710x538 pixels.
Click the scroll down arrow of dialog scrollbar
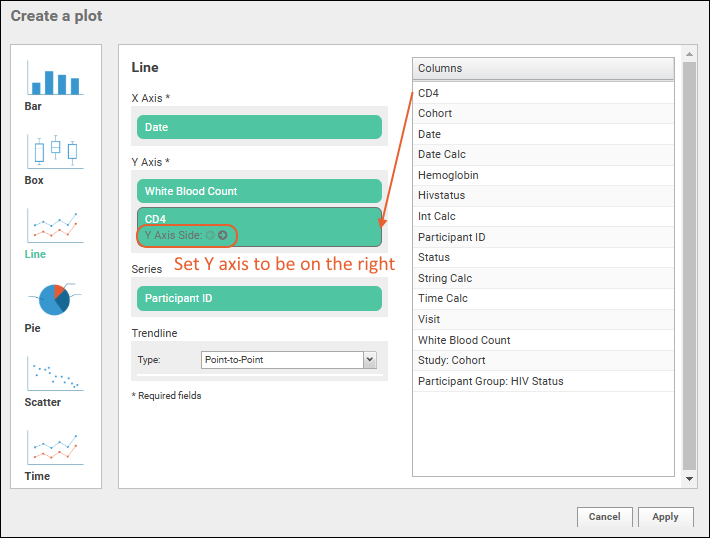(689, 479)
